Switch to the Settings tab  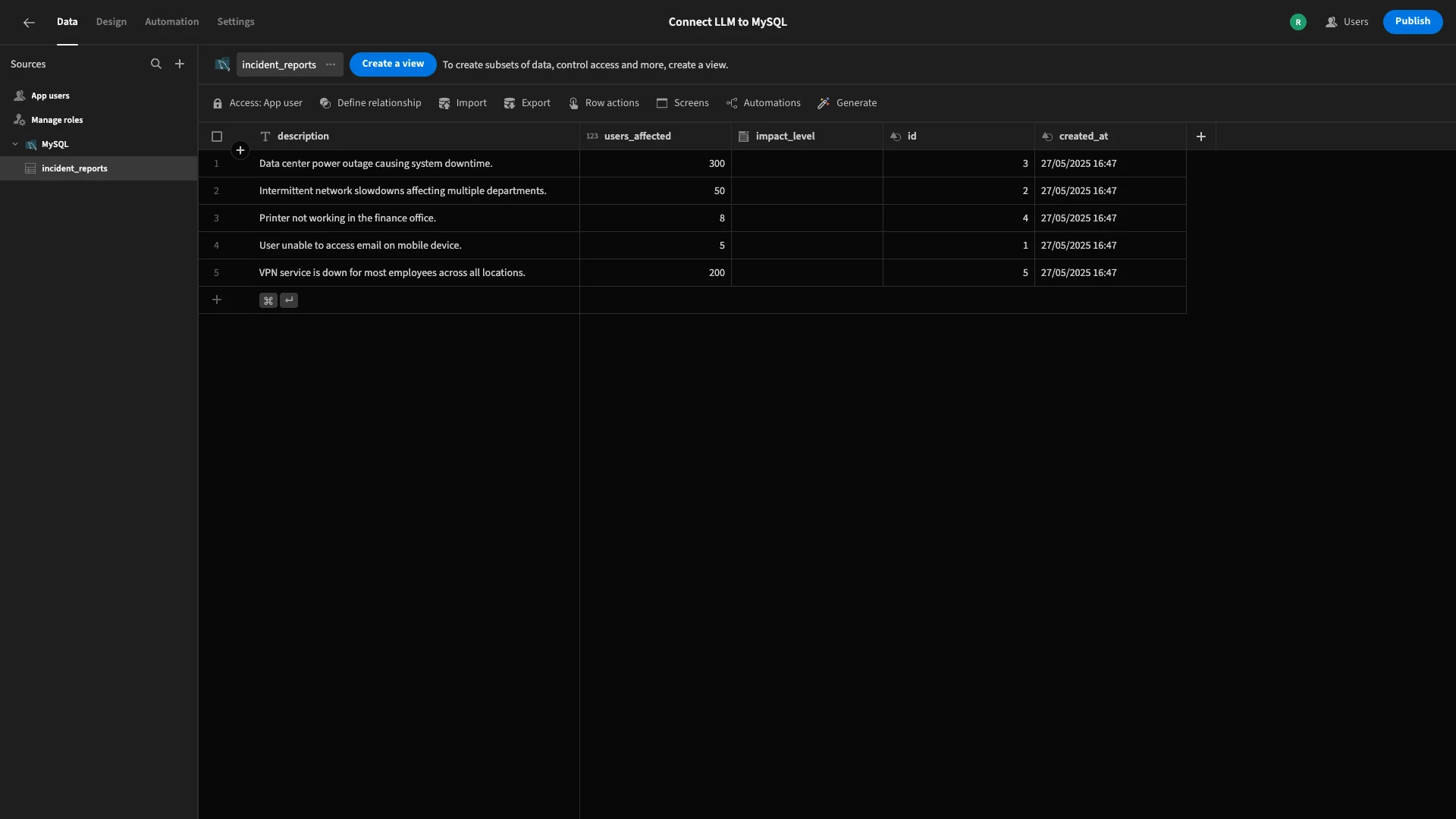pyautogui.click(x=236, y=22)
